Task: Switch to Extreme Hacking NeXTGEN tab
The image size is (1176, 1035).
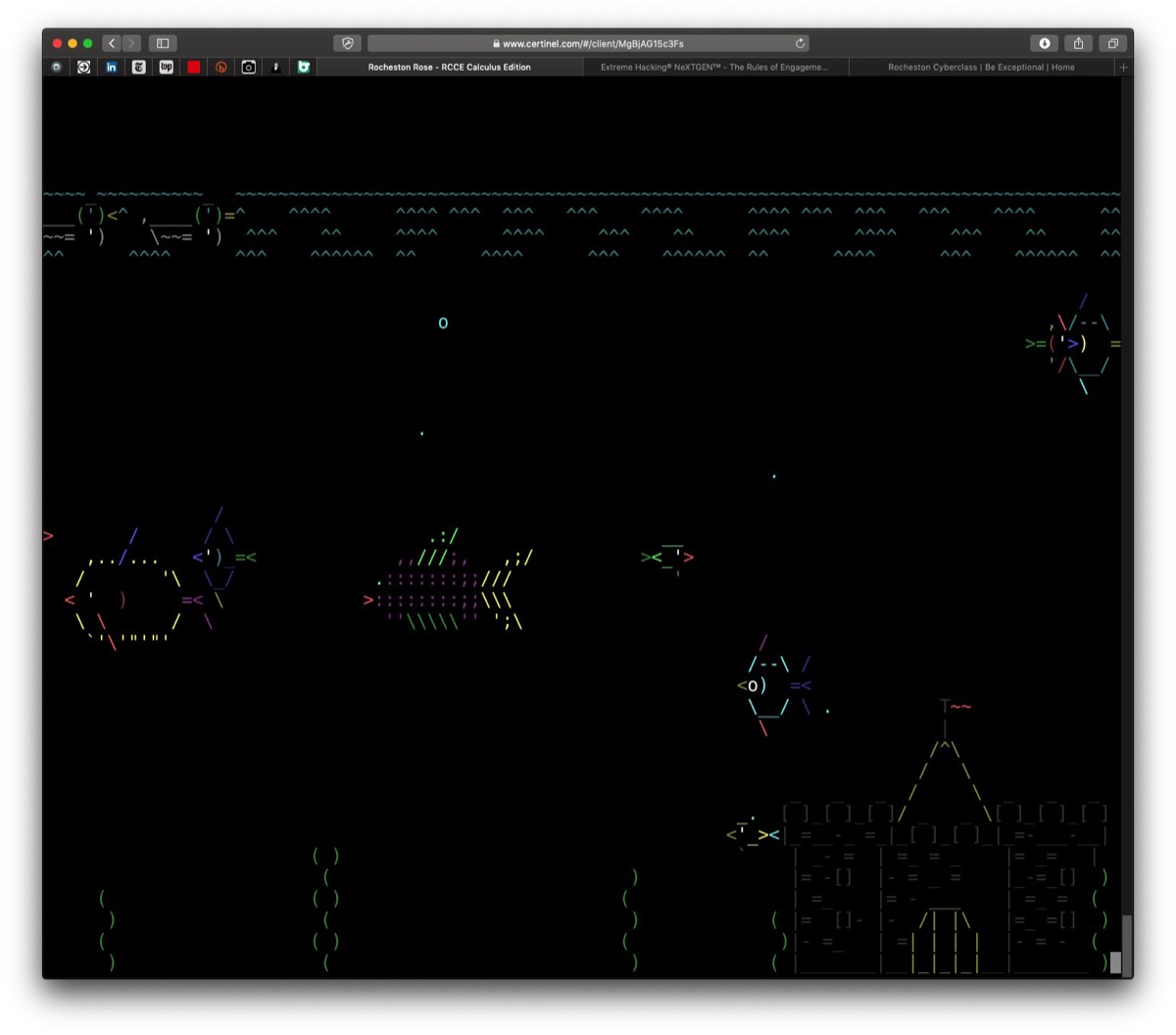Action: 715,68
